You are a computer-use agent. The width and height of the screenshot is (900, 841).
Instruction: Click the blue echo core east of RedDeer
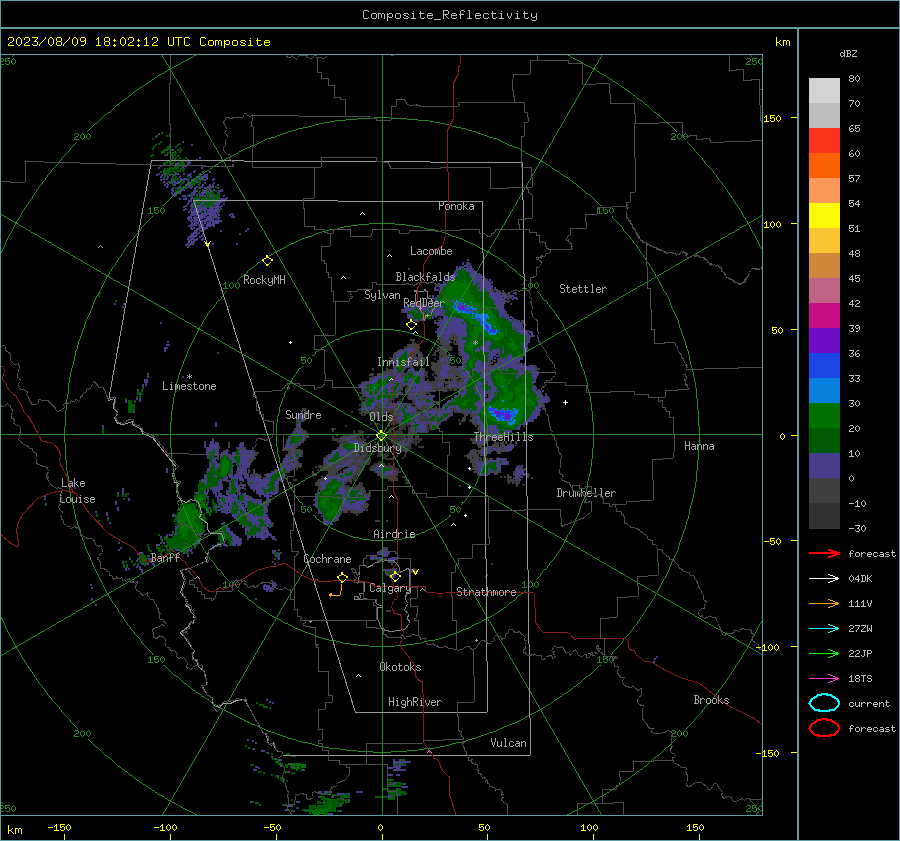tap(478, 318)
